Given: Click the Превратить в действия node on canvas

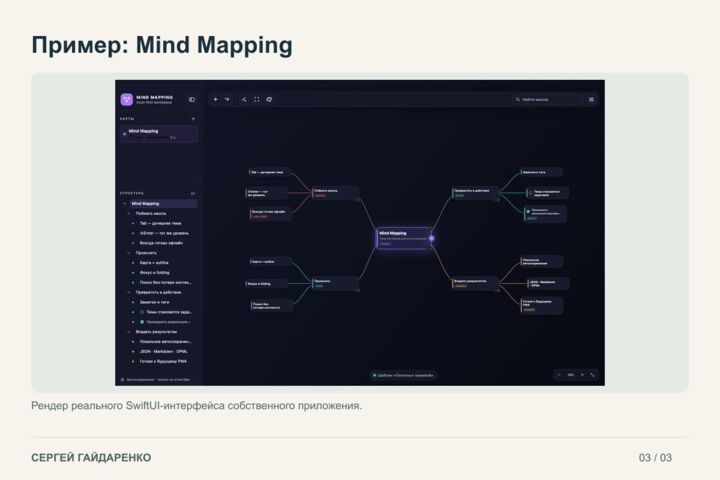Looking at the screenshot, I should coord(476,193).
